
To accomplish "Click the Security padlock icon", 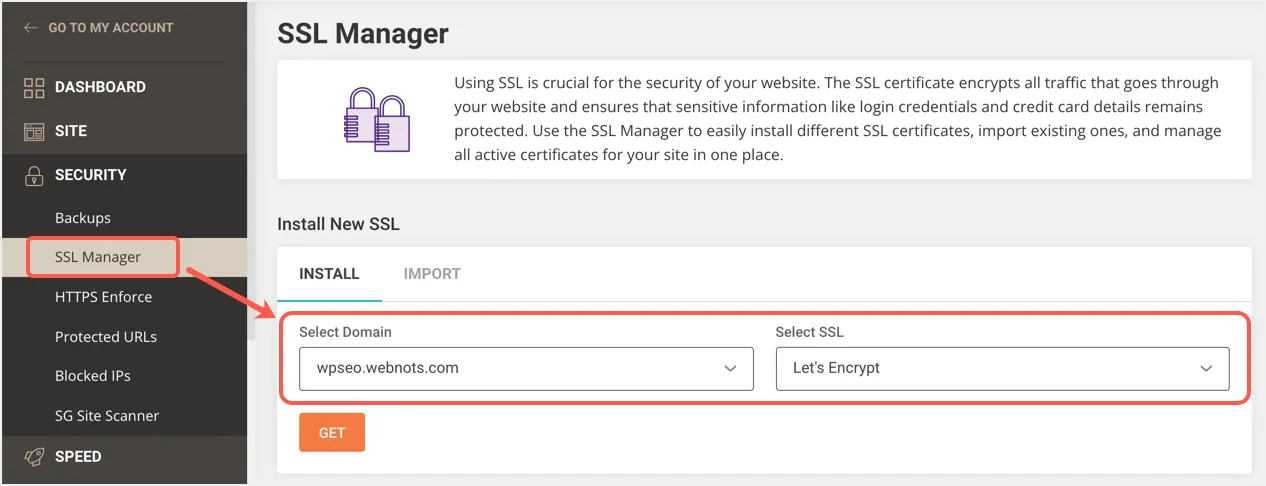I will coord(34,175).
